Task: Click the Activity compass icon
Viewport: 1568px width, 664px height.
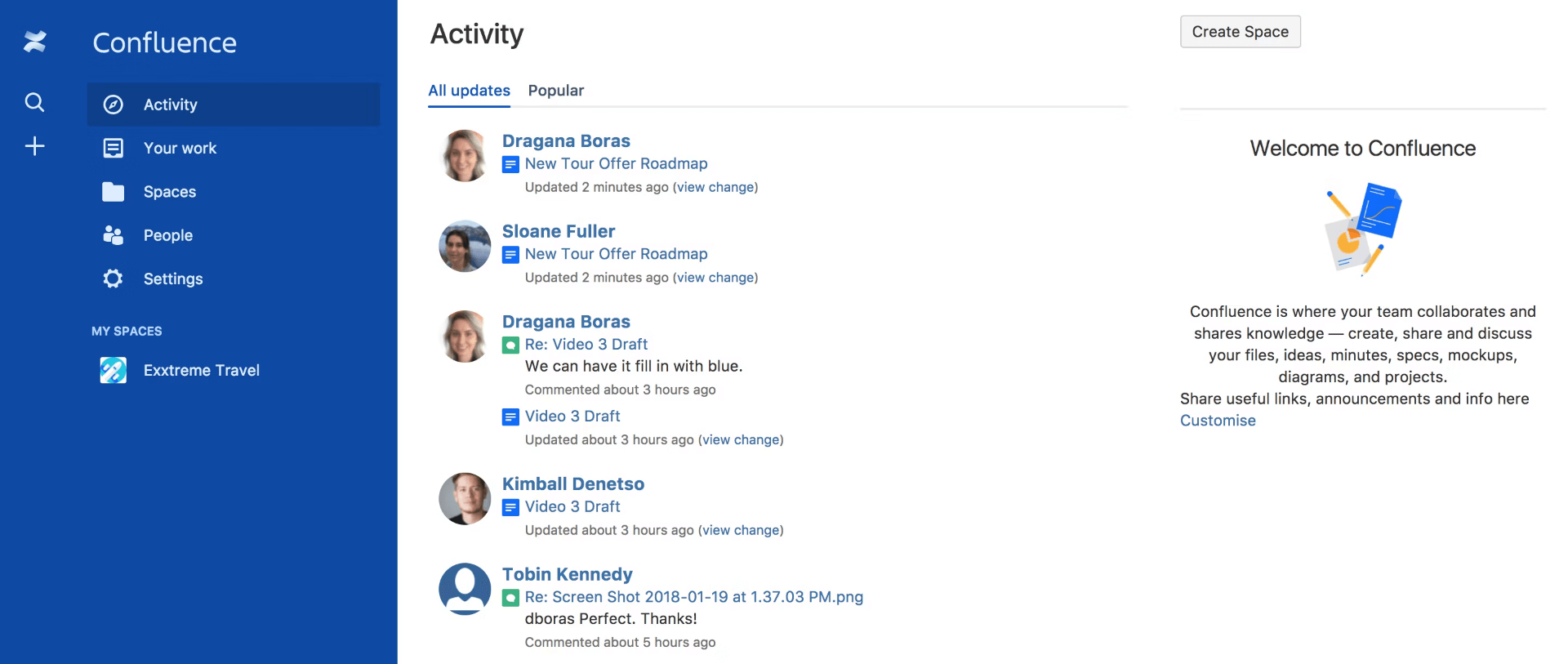Action: tap(114, 105)
